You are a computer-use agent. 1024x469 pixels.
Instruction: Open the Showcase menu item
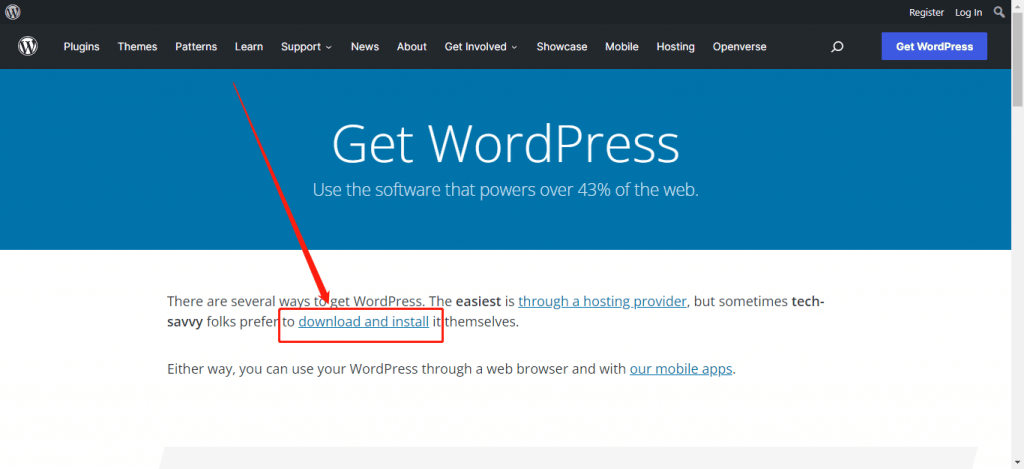point(562,46)
